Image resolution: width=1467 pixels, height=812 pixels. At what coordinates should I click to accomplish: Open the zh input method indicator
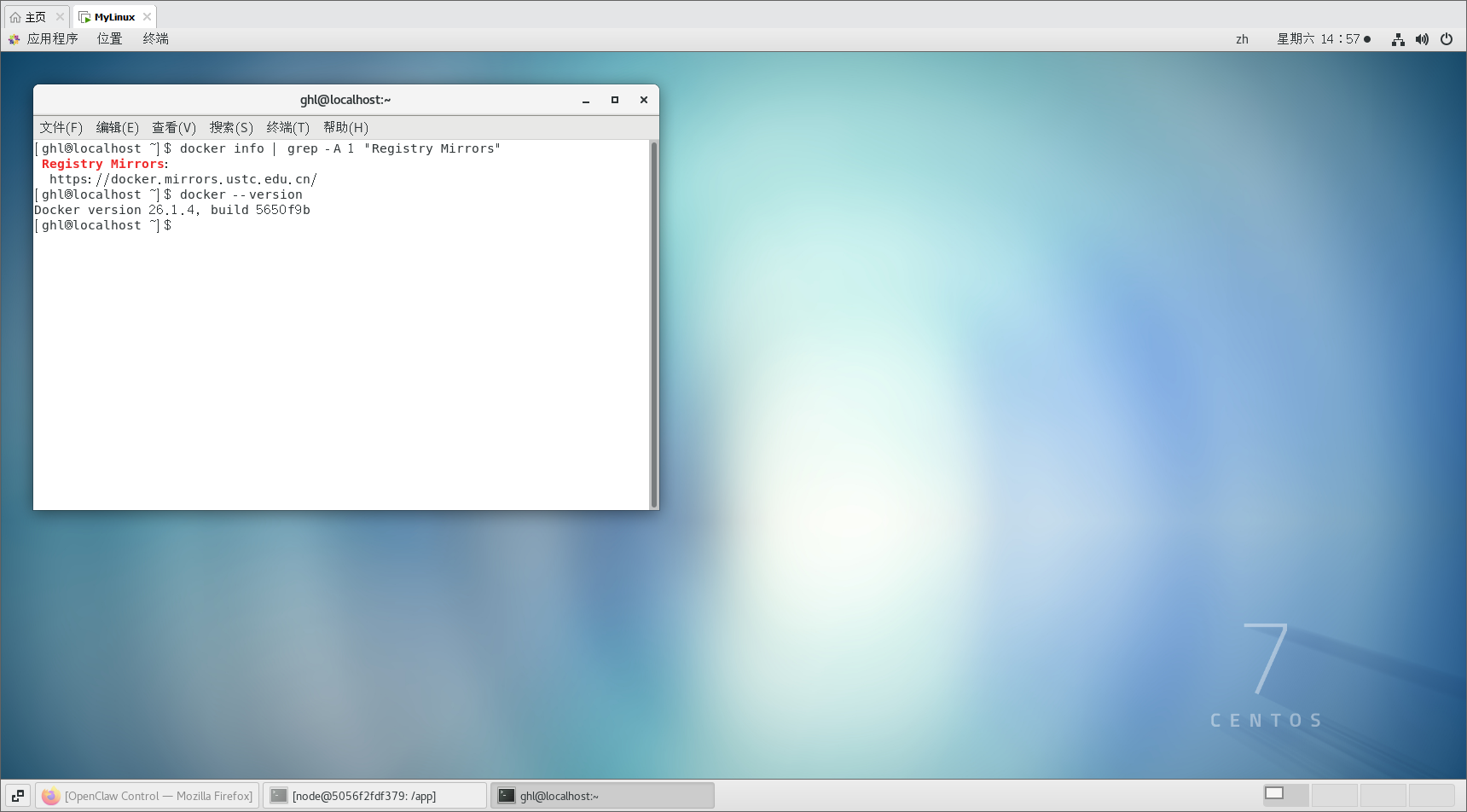[x=1242, y=39]
